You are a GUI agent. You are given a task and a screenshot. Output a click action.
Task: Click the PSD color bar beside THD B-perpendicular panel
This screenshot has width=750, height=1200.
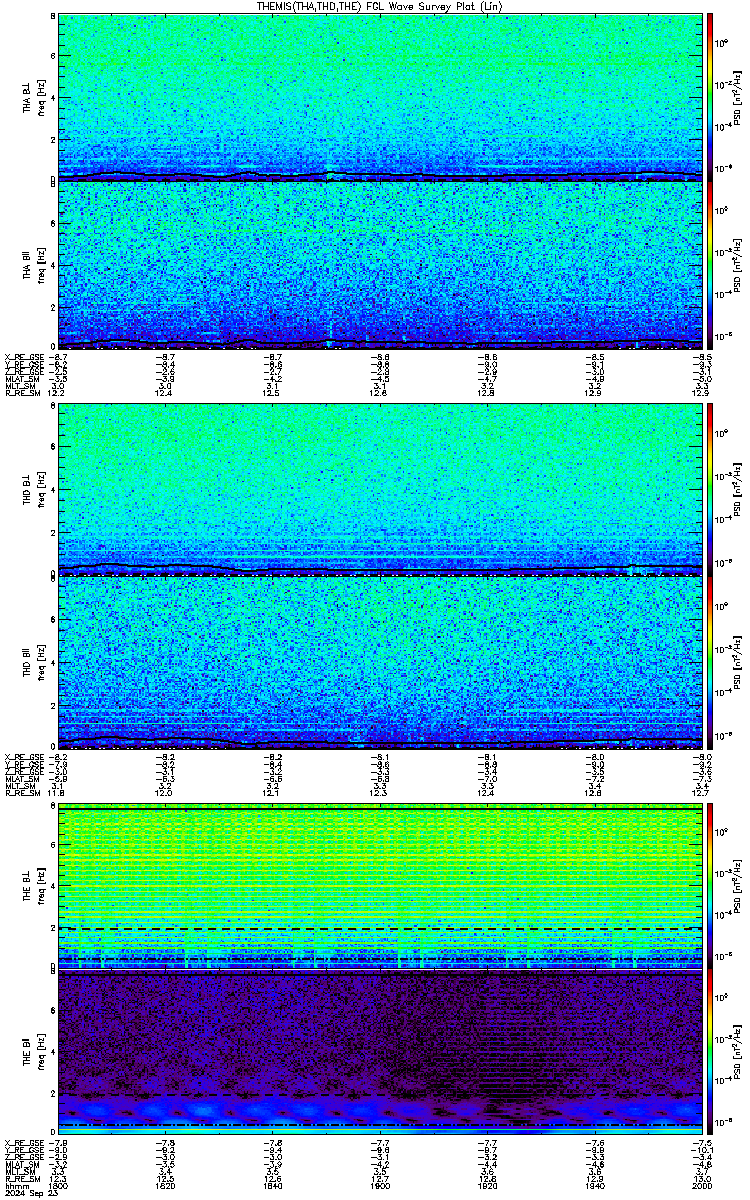click(x=711, y=489)
